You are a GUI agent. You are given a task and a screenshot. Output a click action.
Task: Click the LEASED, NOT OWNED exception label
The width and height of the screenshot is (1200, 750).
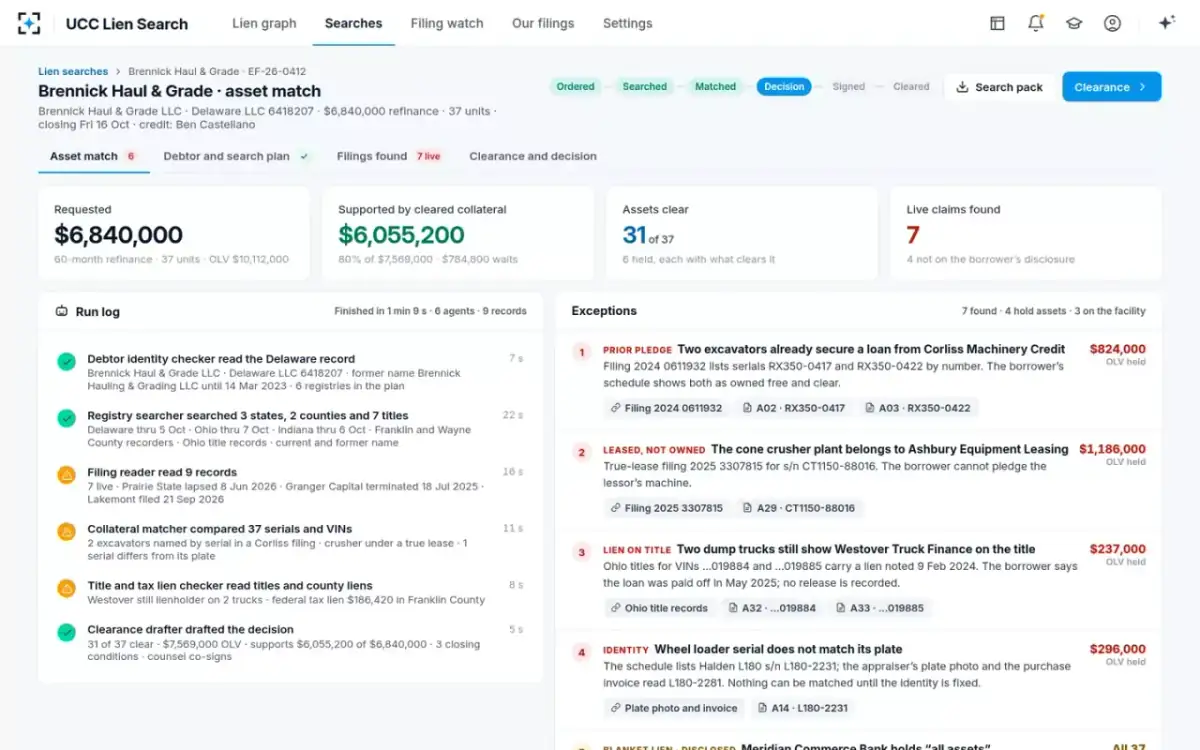coord(654,451)
